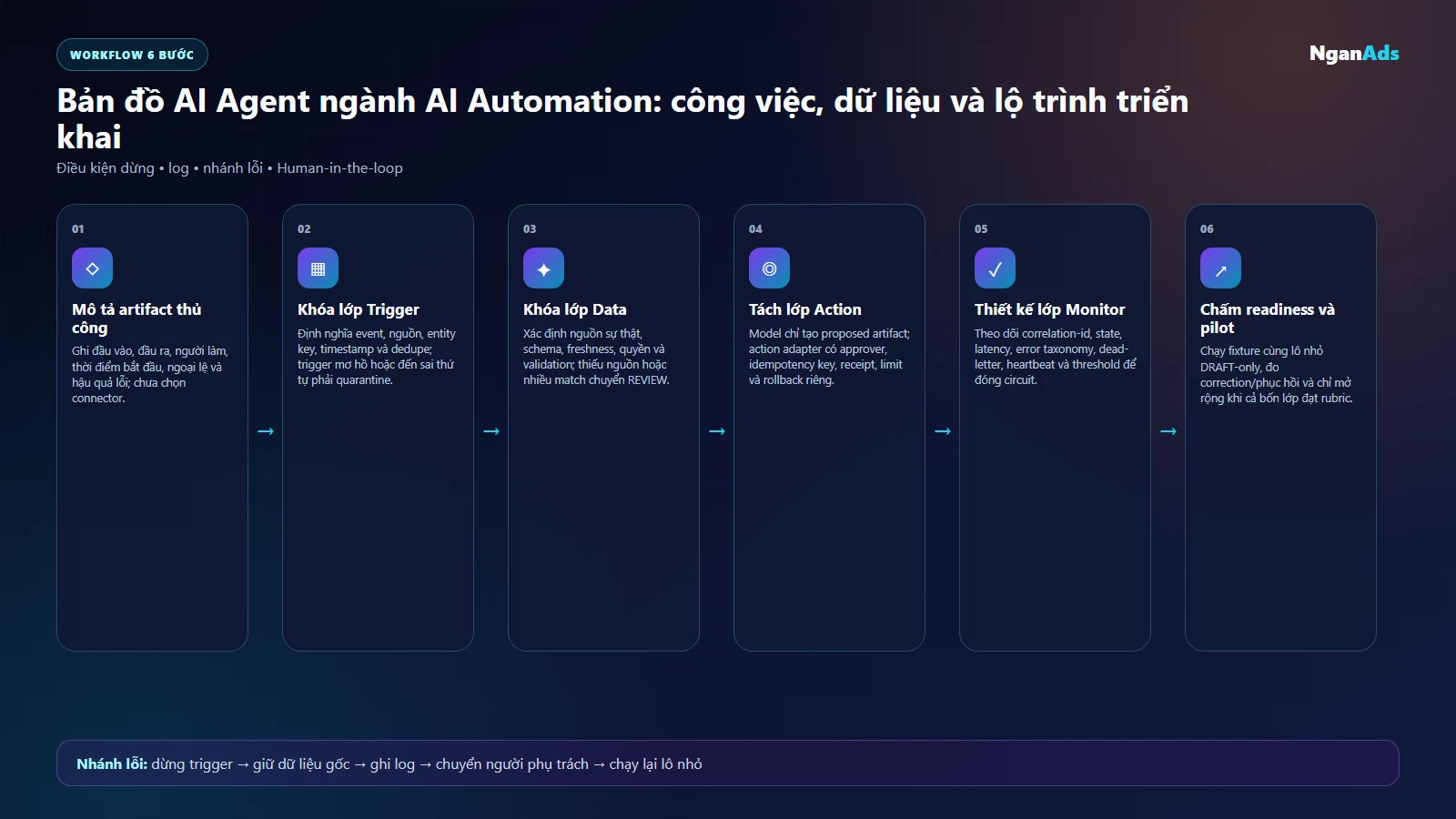Click the grid icon above Khóa lớp Trigger
1456x819 pixels.
click(318, 268)
